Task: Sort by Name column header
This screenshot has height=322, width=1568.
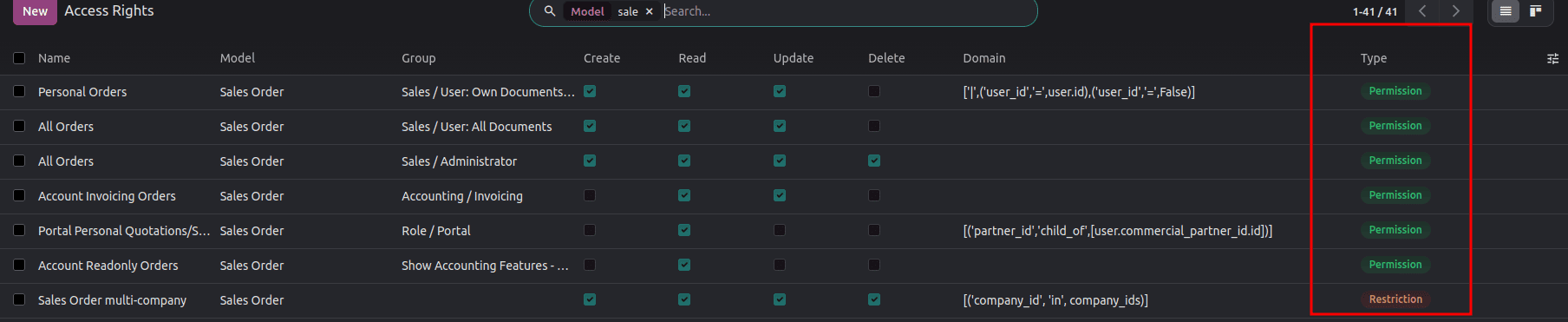Action: pyautogui.click(x=54, y=58)
